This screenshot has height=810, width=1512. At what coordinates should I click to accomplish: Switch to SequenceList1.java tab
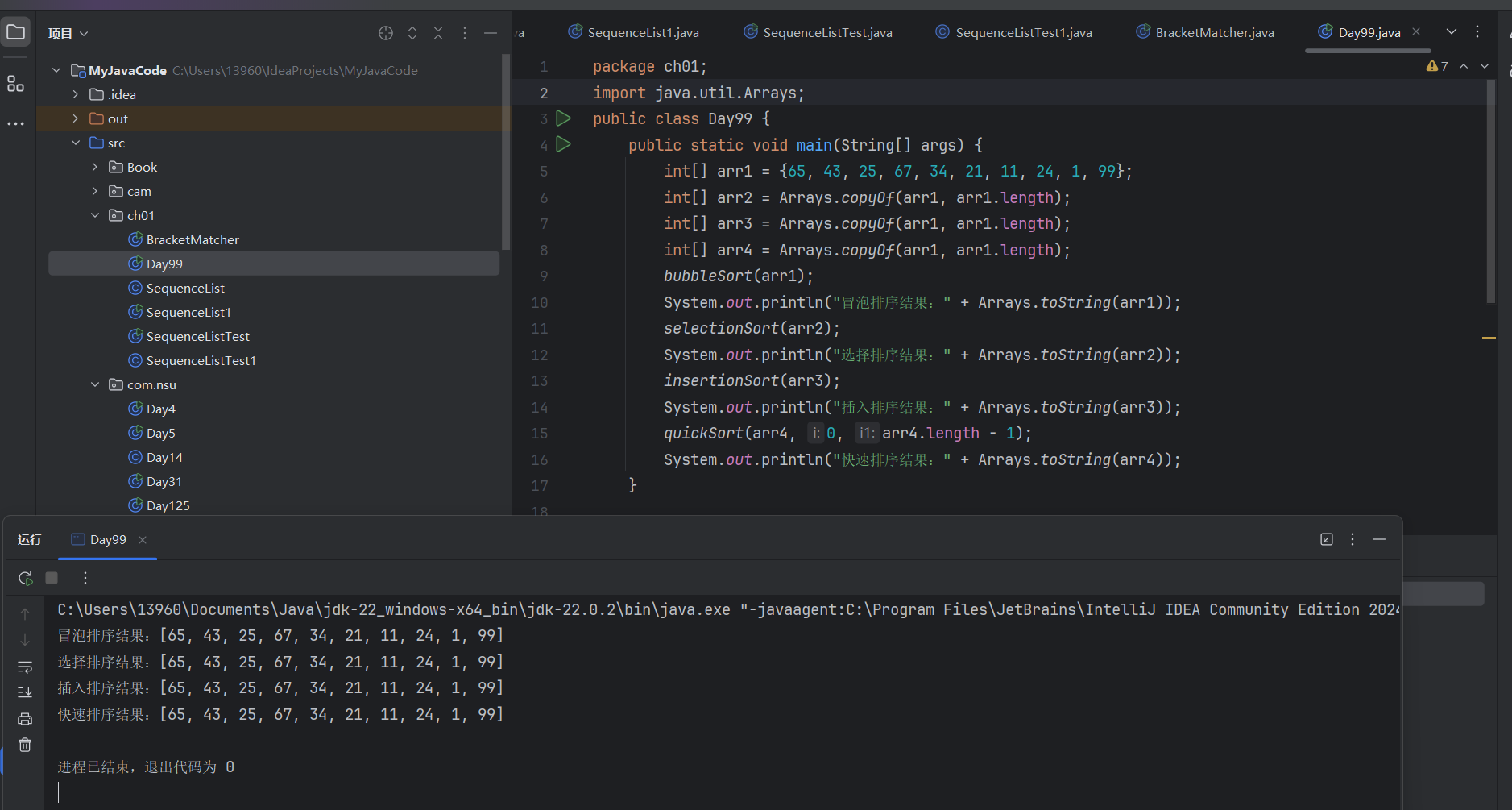(634, 32)
